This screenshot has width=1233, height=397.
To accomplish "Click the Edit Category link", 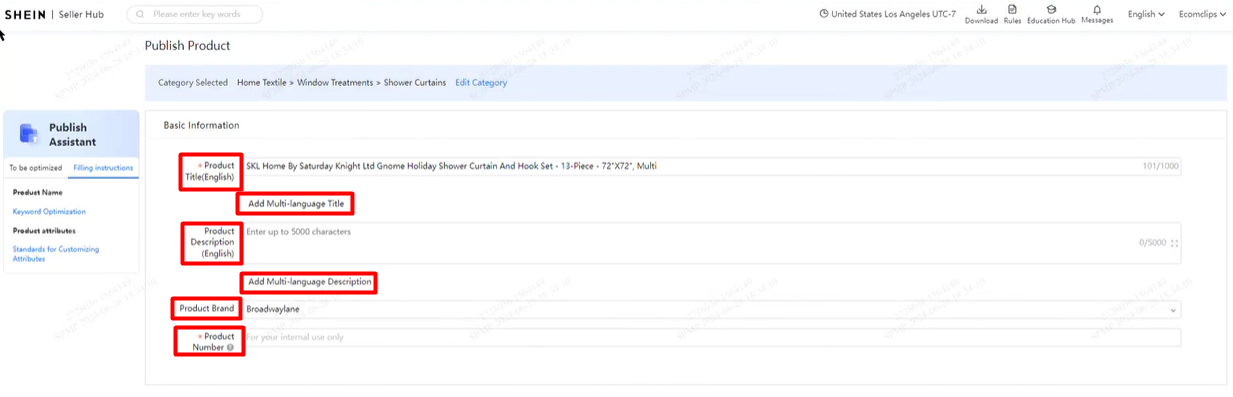I will pos(481,83).
